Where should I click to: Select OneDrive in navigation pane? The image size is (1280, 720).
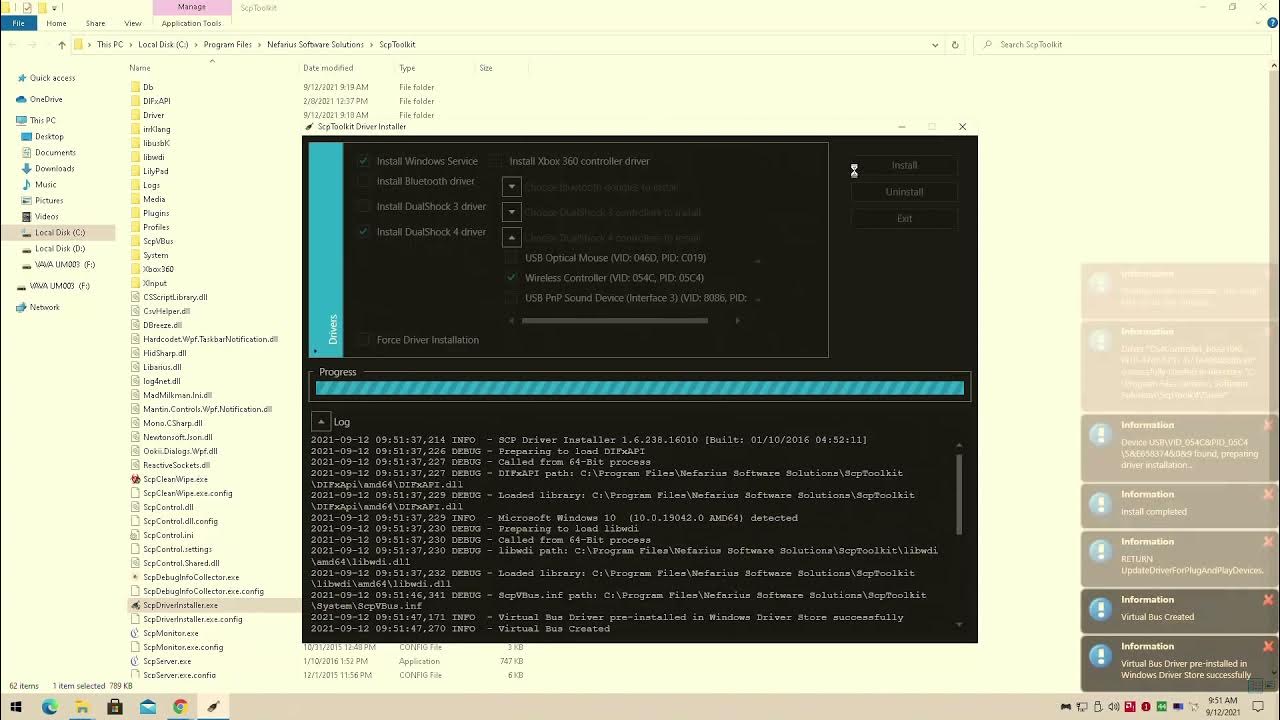[46, 99]
